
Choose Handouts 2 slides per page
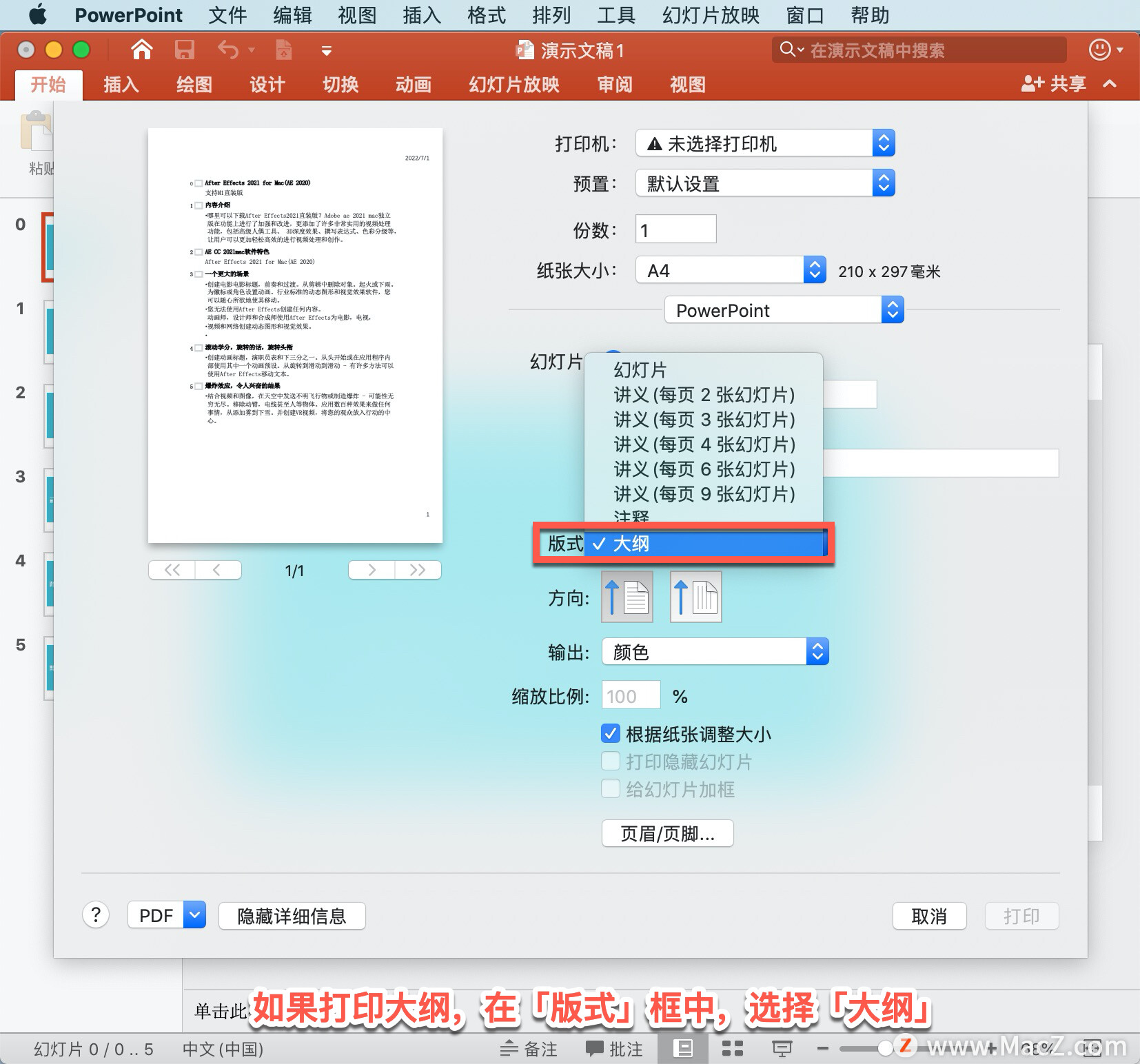click(704, 394)
